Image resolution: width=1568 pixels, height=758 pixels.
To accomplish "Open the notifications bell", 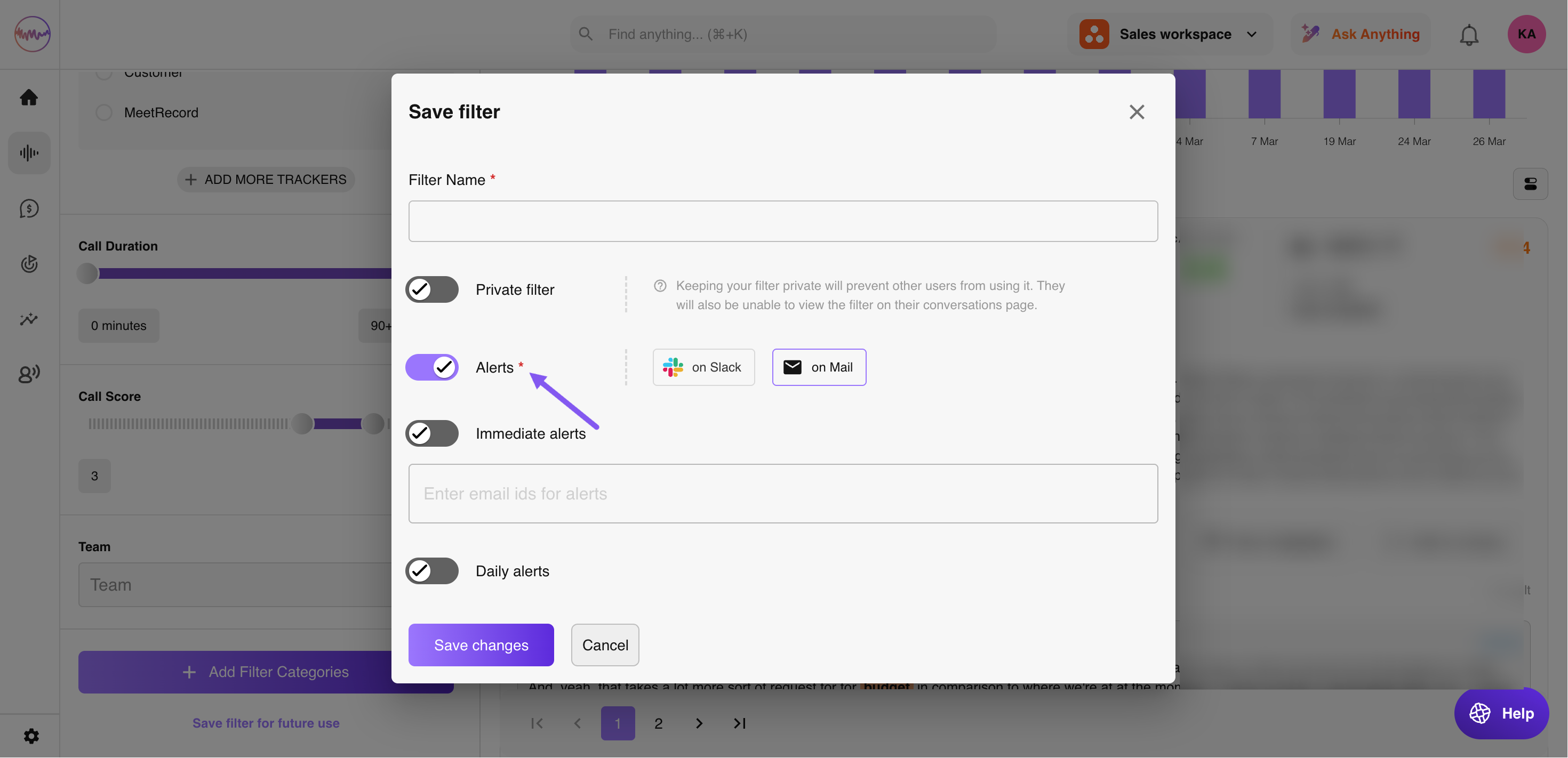I will pos(1468,35).
